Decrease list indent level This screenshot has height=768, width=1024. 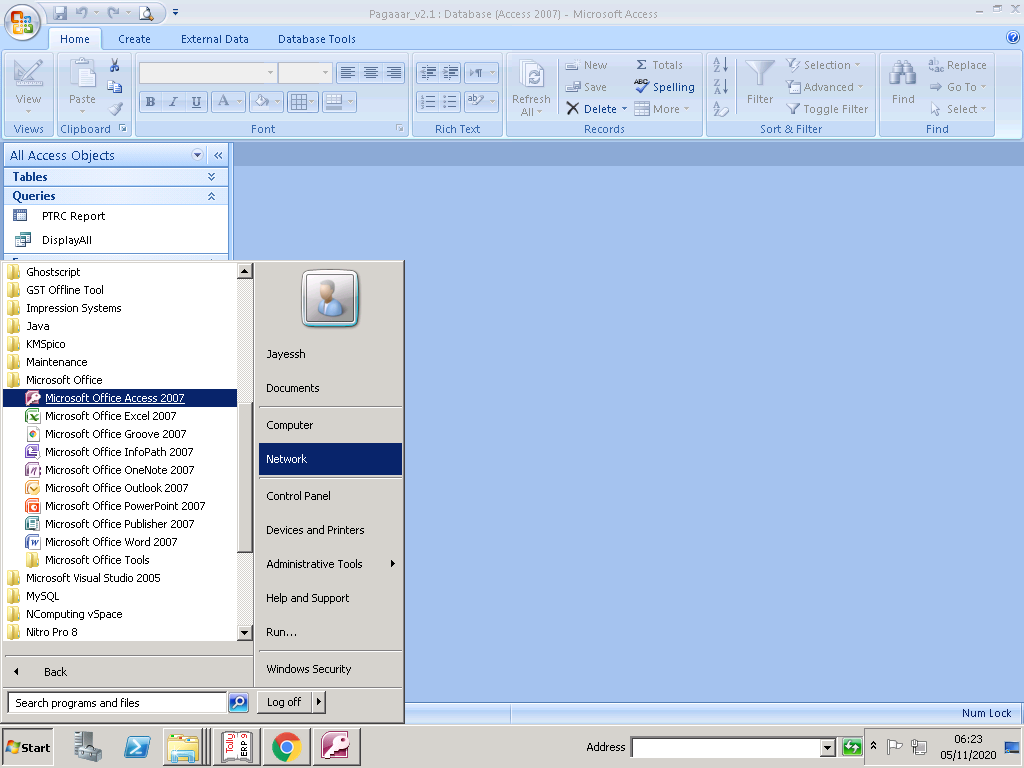click(428, 72)
